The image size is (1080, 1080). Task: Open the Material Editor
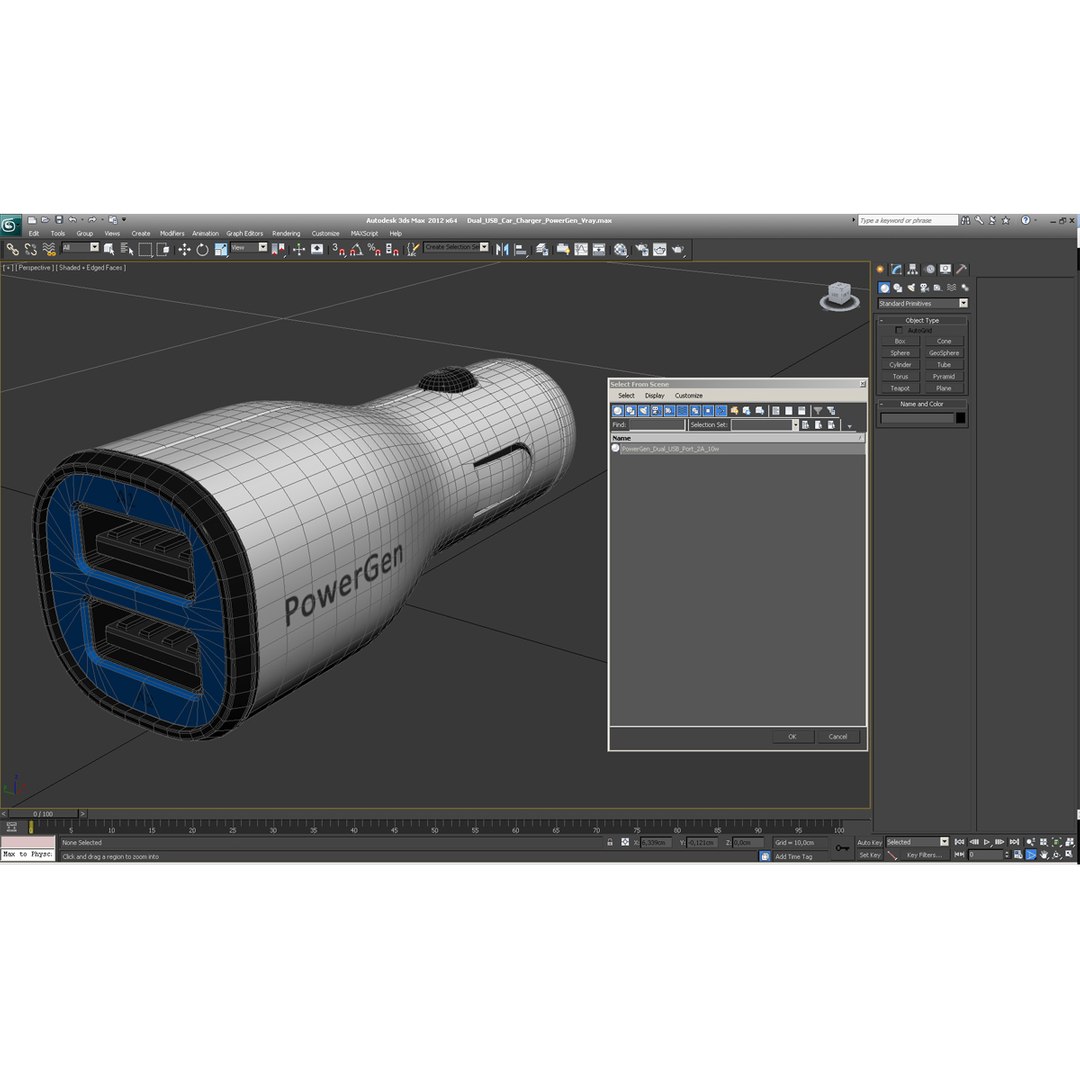pyautogui.click(x=621, y=249)
